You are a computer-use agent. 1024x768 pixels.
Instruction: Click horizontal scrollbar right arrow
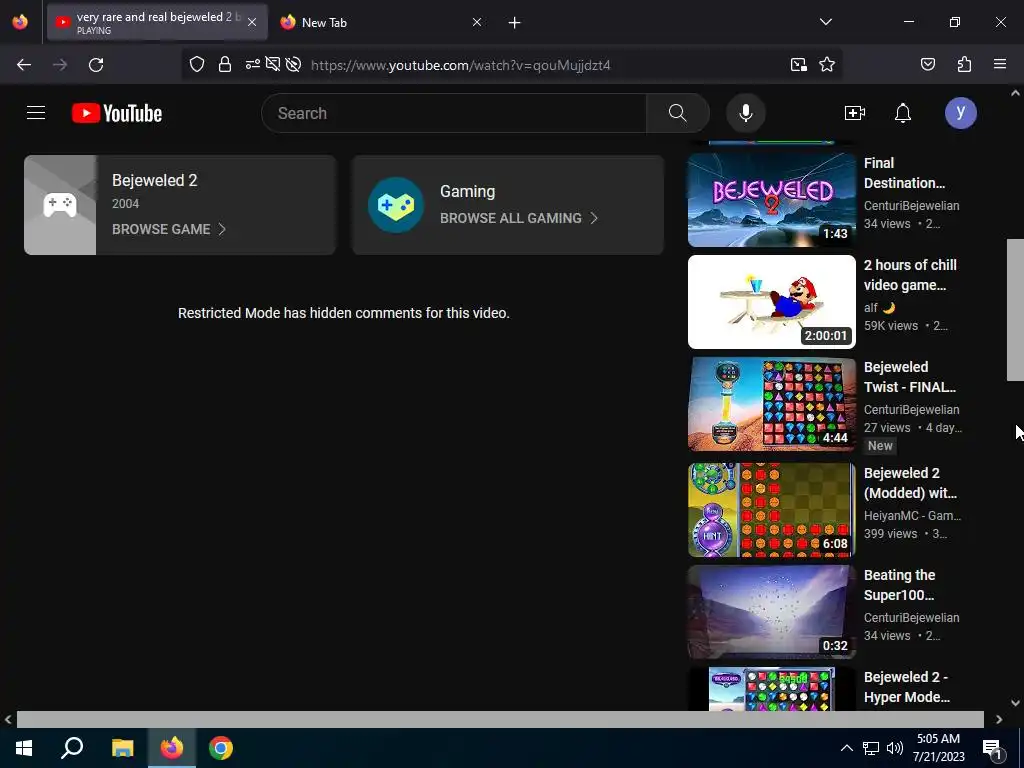click(999, 719)
